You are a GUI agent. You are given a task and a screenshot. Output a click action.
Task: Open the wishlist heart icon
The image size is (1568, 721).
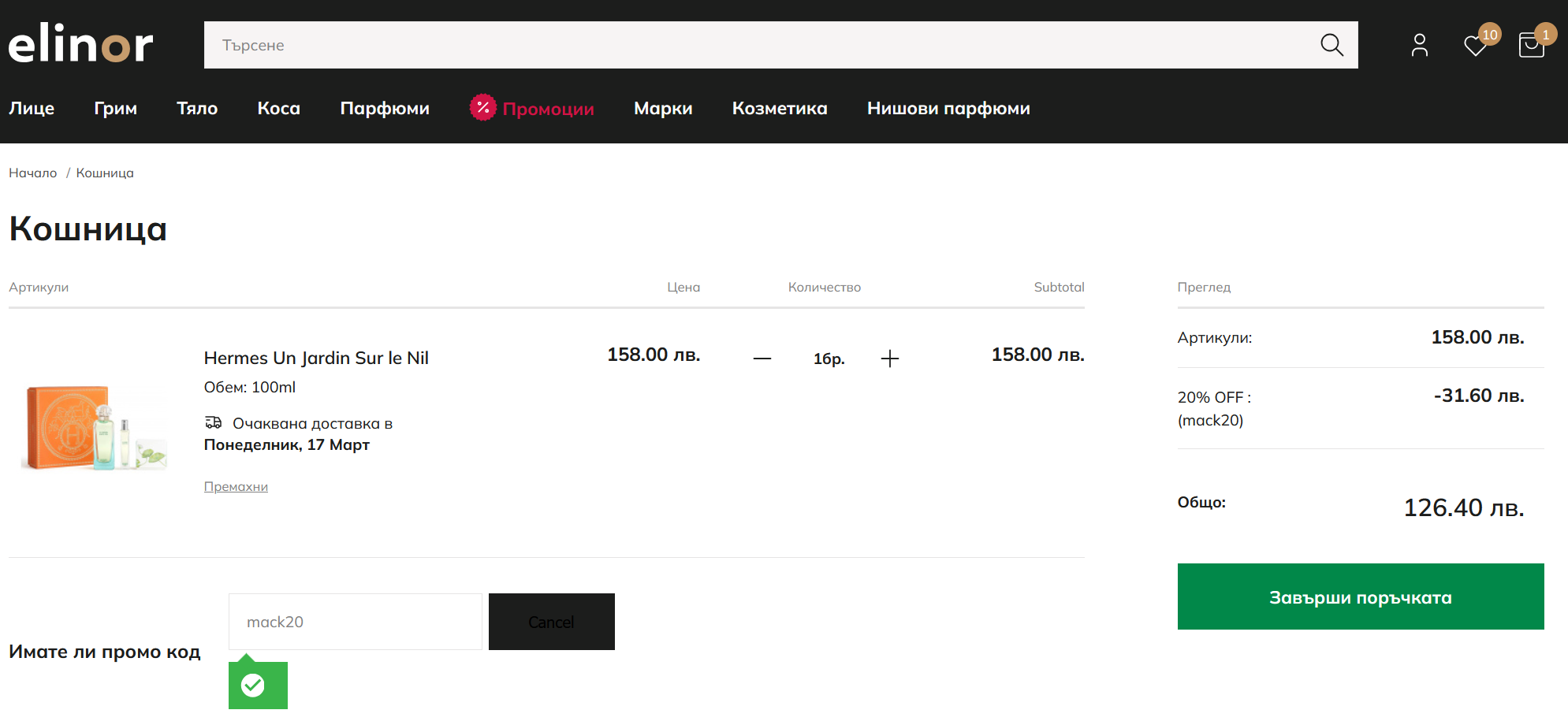(x=1475, y=46)
